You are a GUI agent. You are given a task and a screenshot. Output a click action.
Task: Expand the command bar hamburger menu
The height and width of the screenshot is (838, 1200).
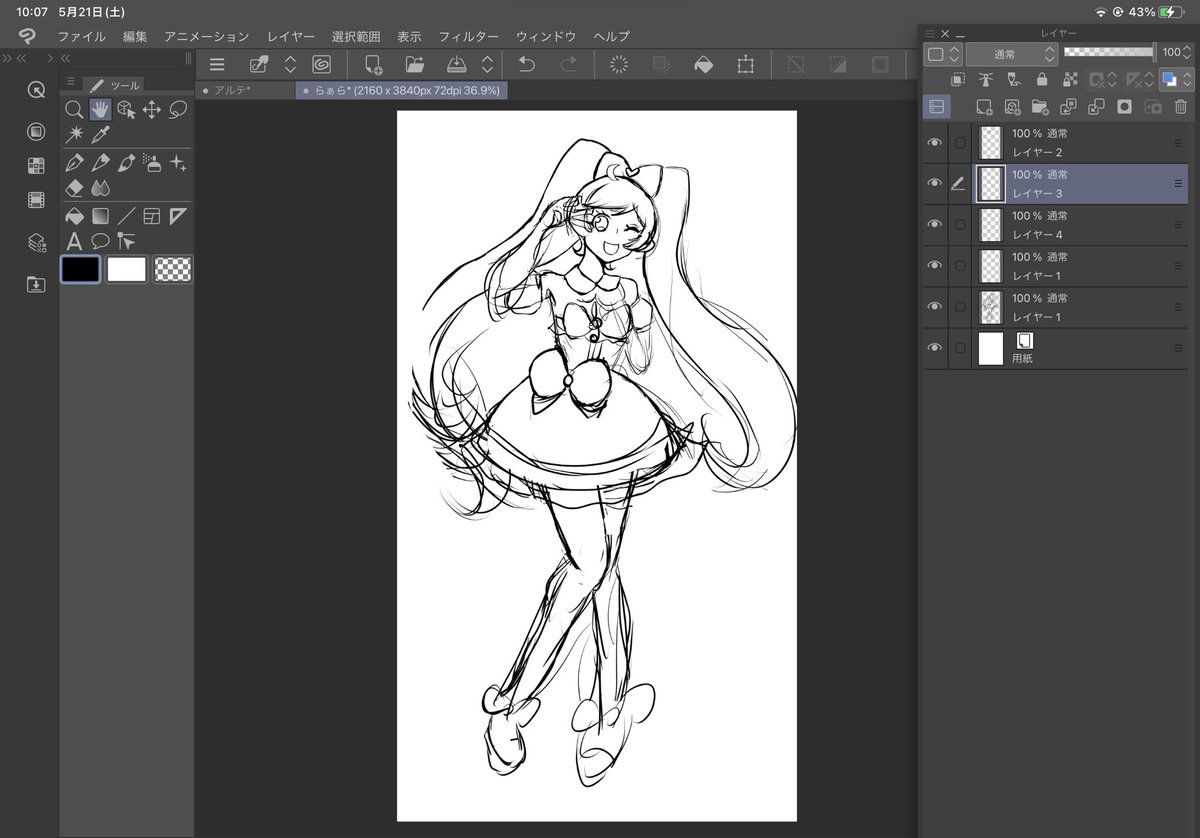(x=217, y=65)
